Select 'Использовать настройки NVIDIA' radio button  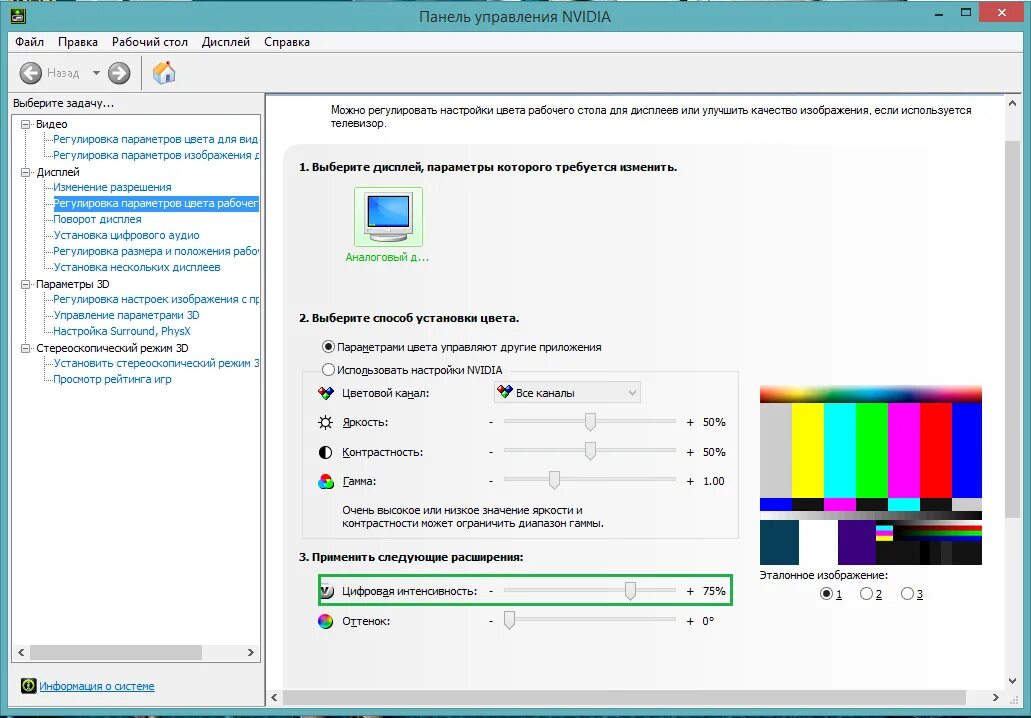tap(328, 370)
